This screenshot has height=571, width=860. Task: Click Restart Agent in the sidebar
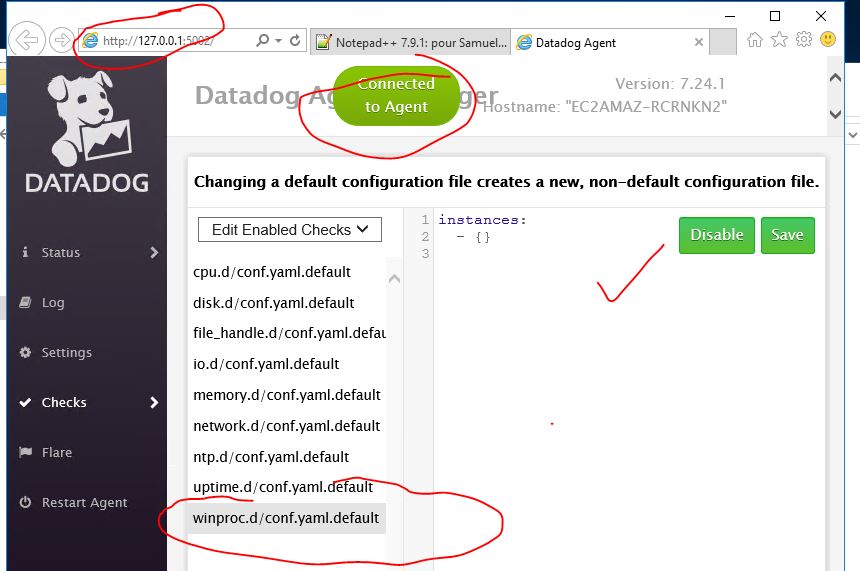84,503
